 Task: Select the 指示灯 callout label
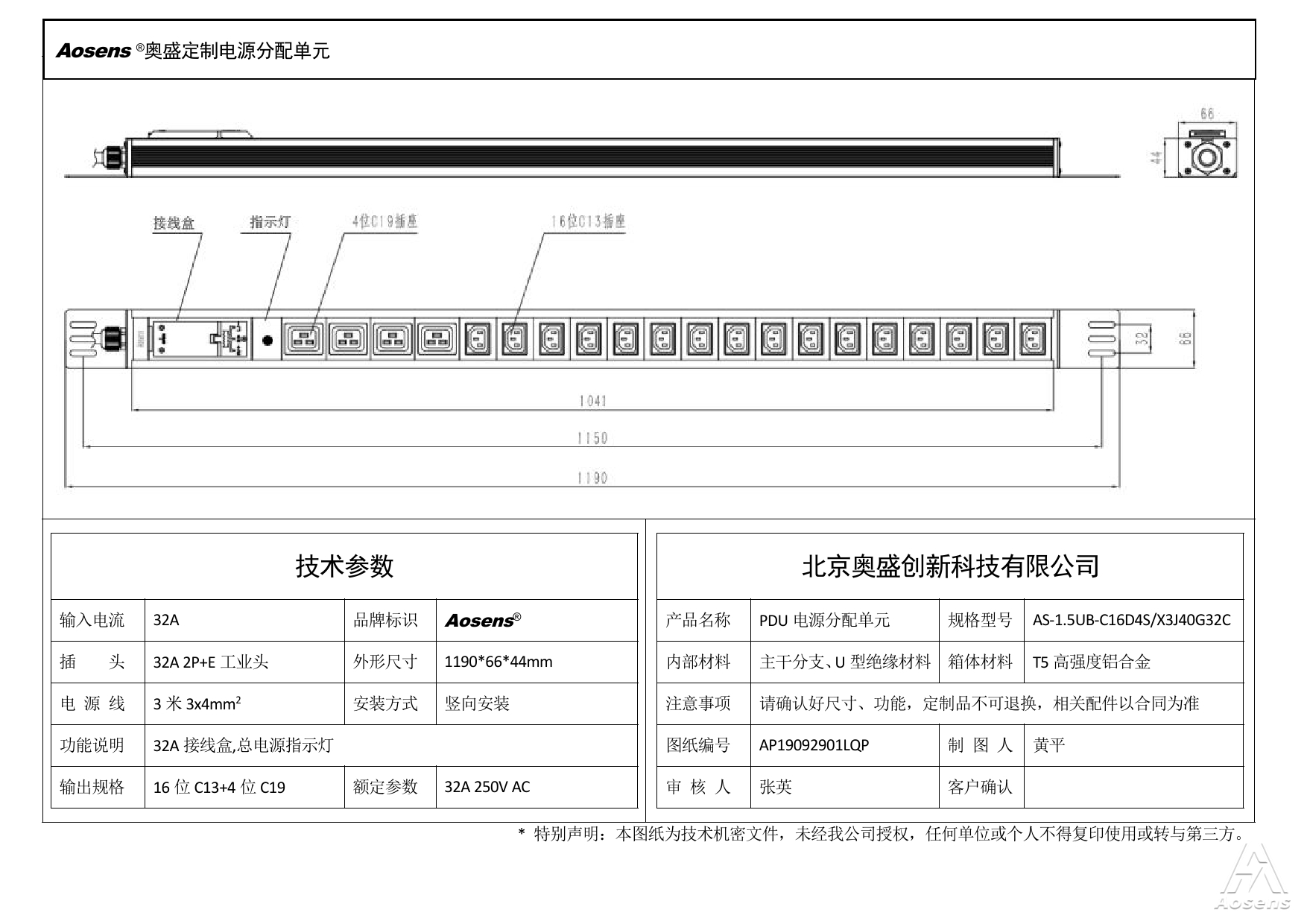point(269,222)
